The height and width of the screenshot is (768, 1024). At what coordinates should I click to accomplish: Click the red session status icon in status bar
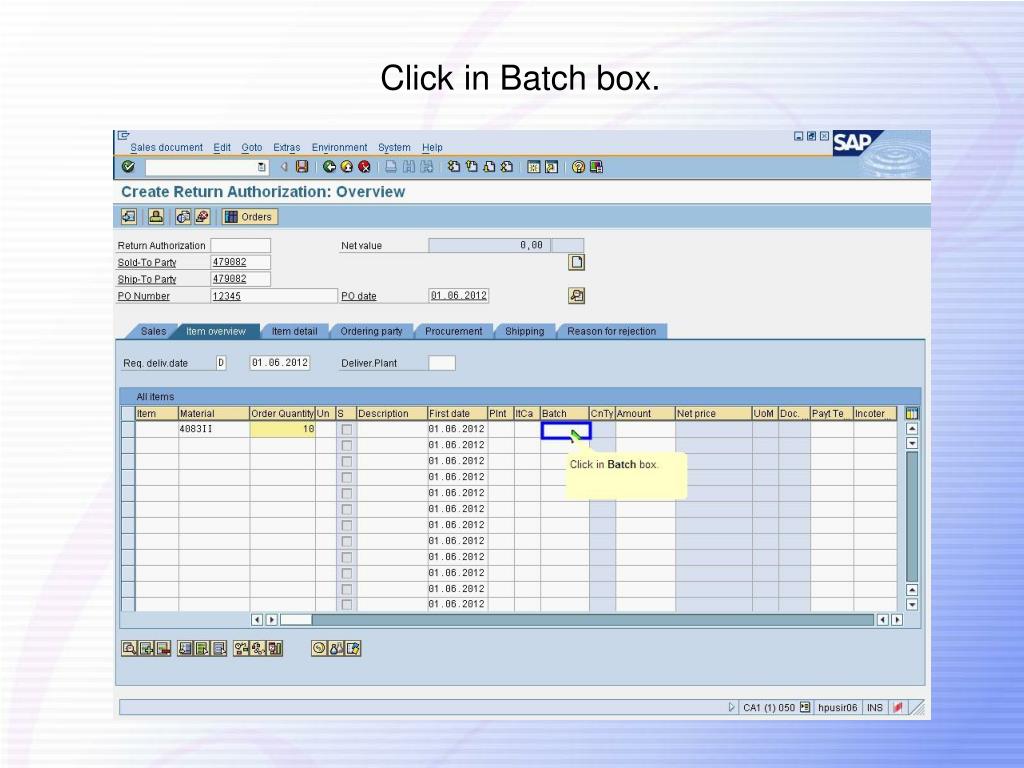[x=897, y=707]
